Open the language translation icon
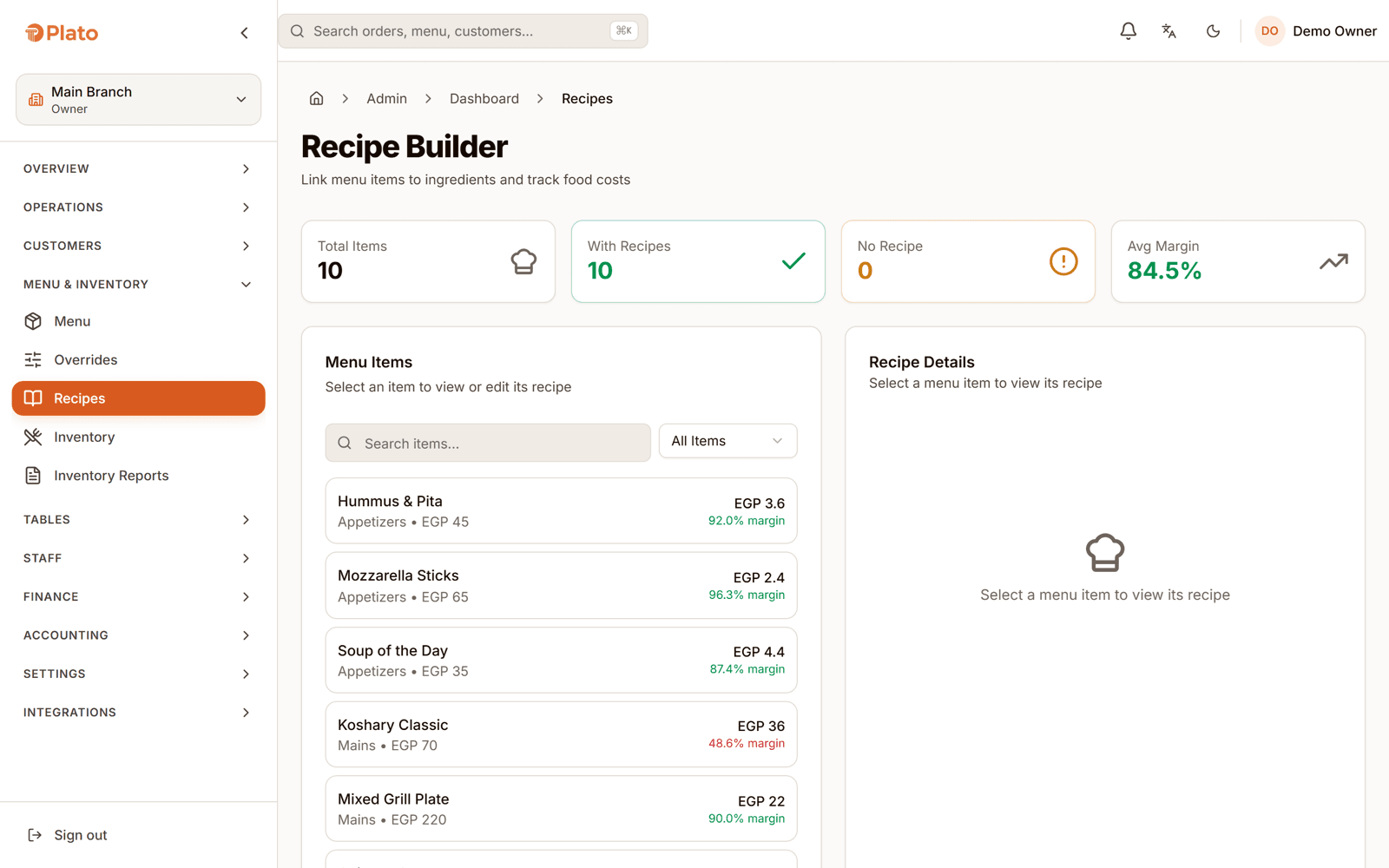This screenshot has width=1389, height=868. pos(1169,31)
